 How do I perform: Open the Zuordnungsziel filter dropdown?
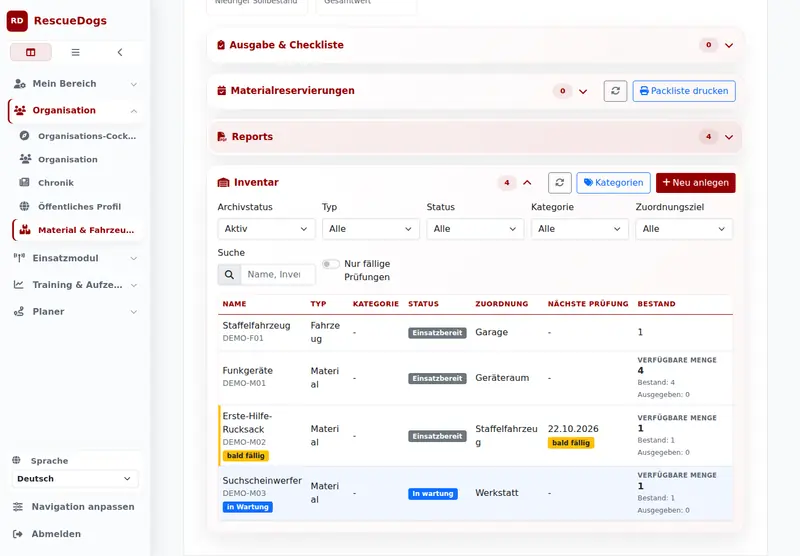click(x=684, y=229)
